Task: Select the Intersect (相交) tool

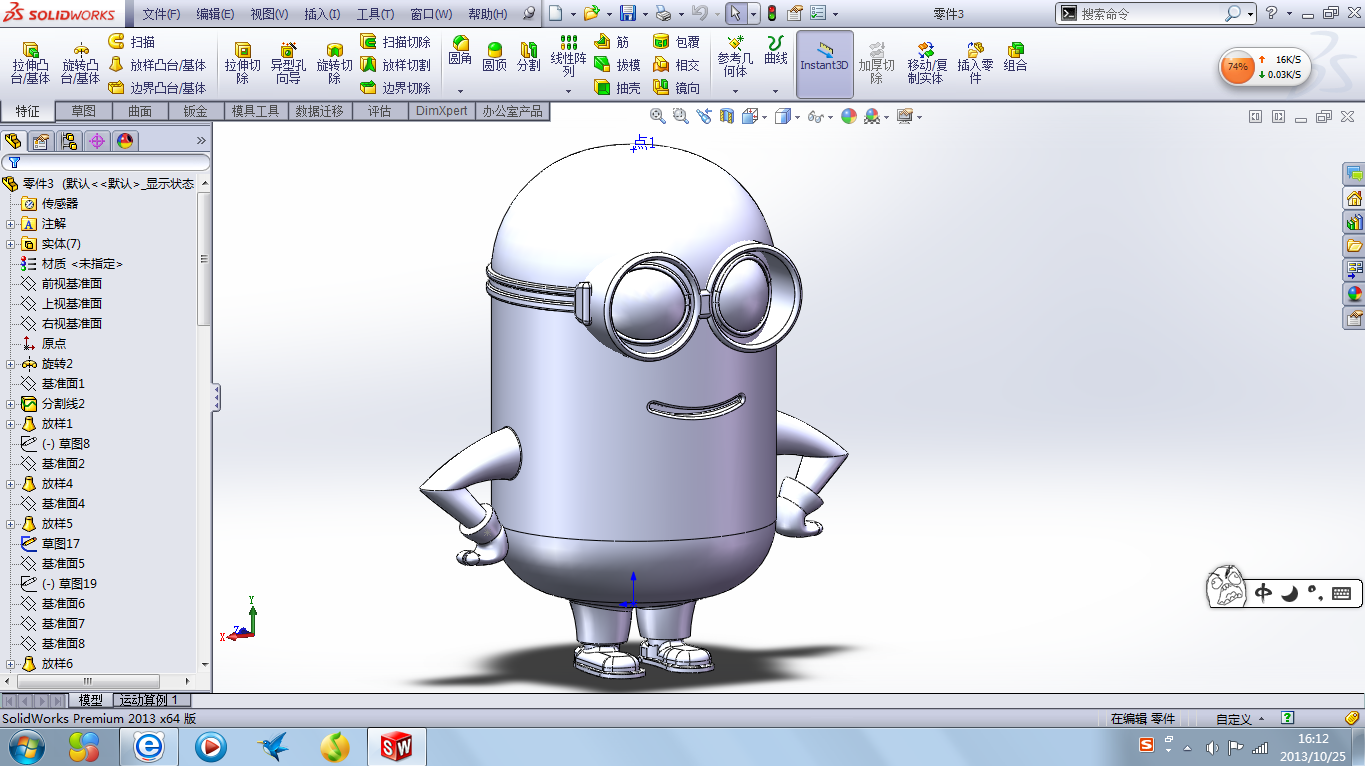Action: [x=676, y=65]
